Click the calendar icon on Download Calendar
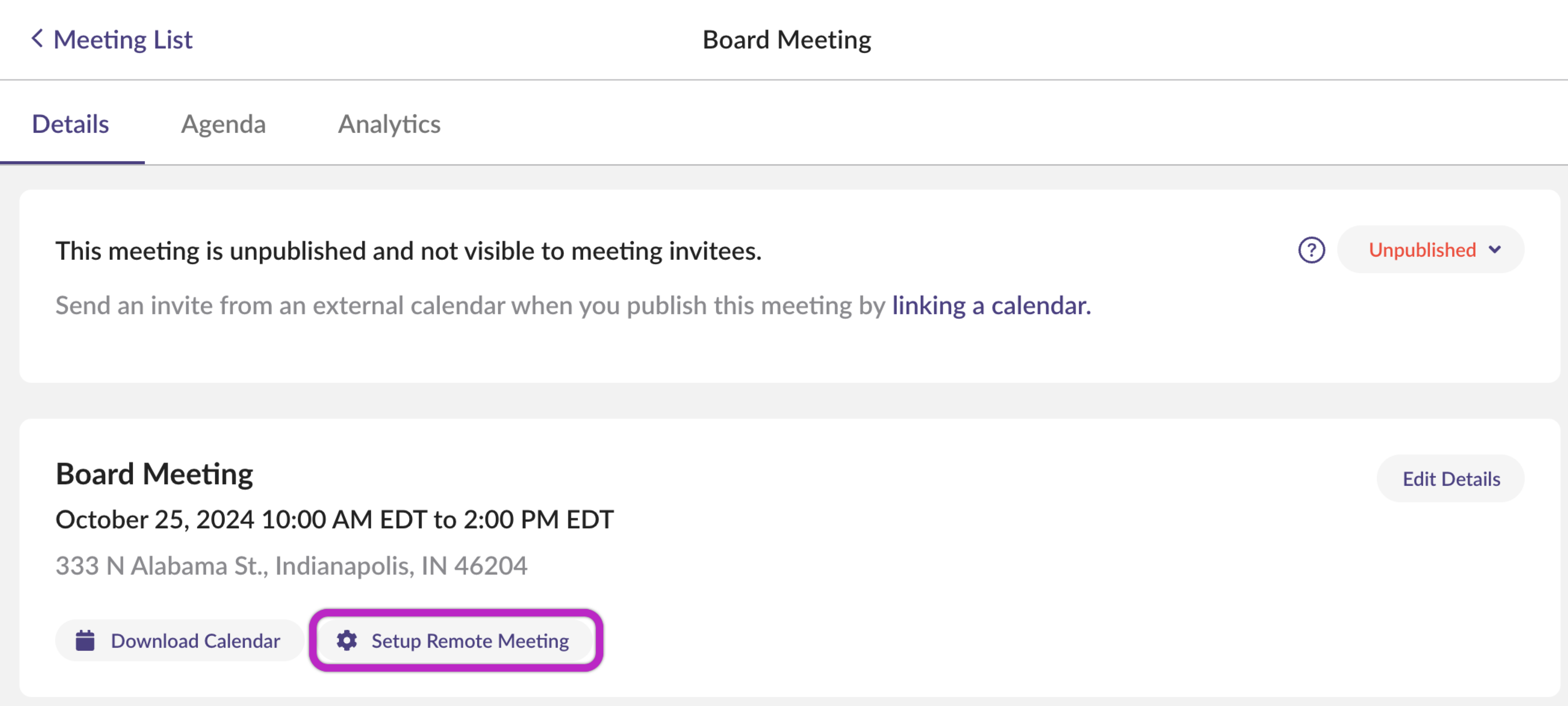1568x706 pixels. (x=85, y=640)
